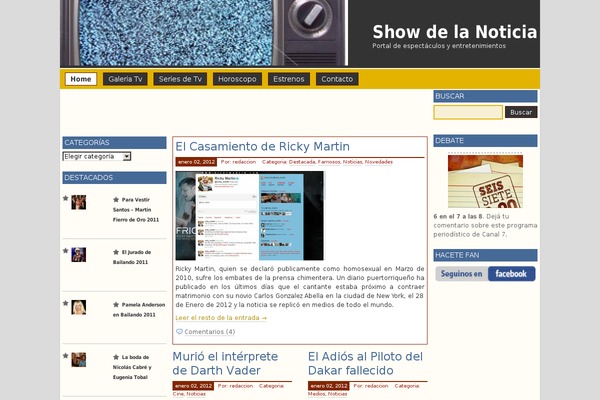This screenshot has height=400, width=600.
Task: Open Para Vestir Santos Martín Fierro link
Action: [136, 210]
